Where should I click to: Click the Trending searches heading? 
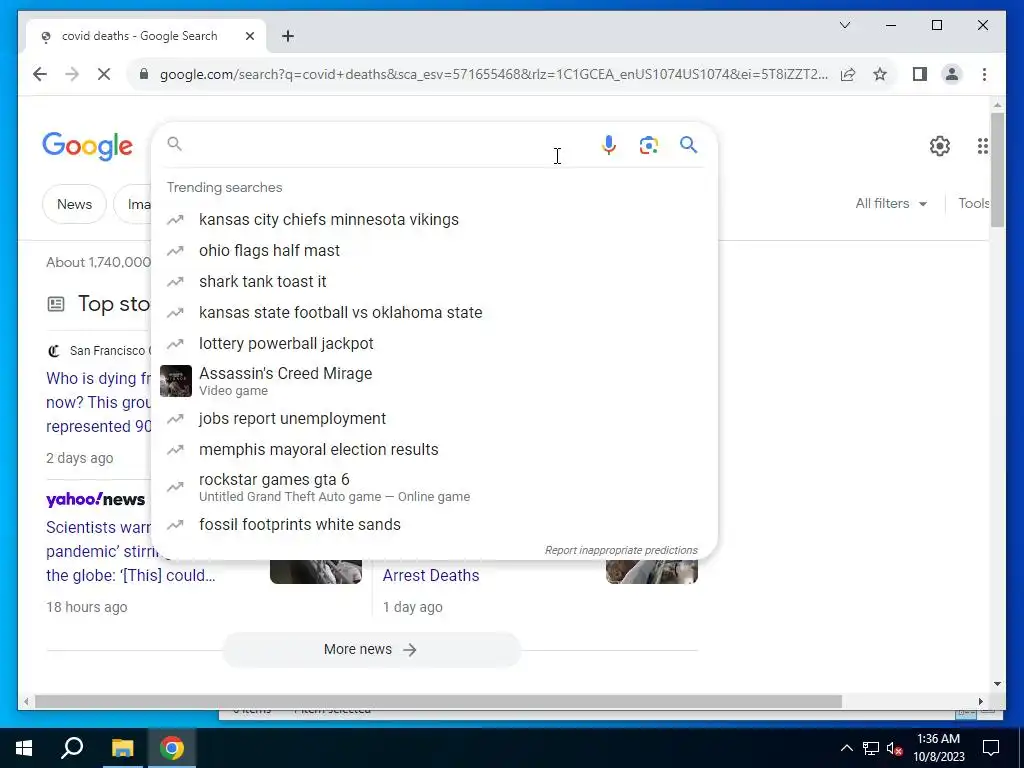point(225,187)
